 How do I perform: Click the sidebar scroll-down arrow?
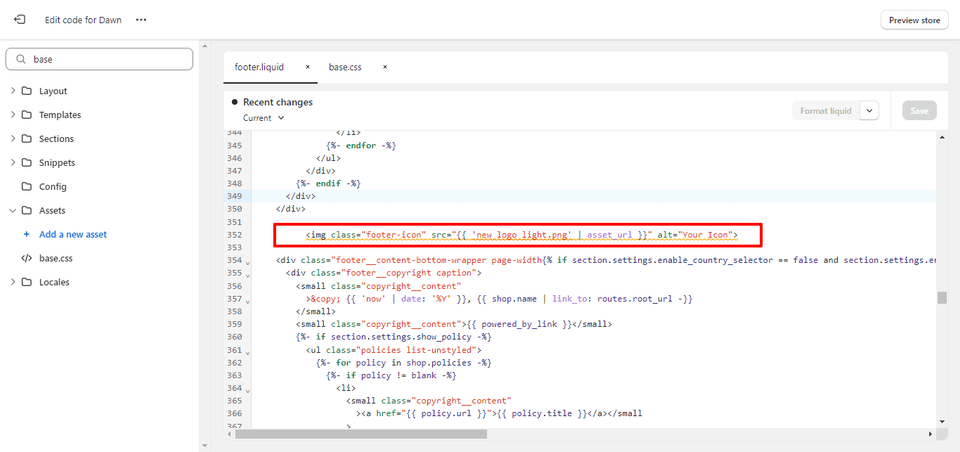pyautogui.click(x=204, y=446)
